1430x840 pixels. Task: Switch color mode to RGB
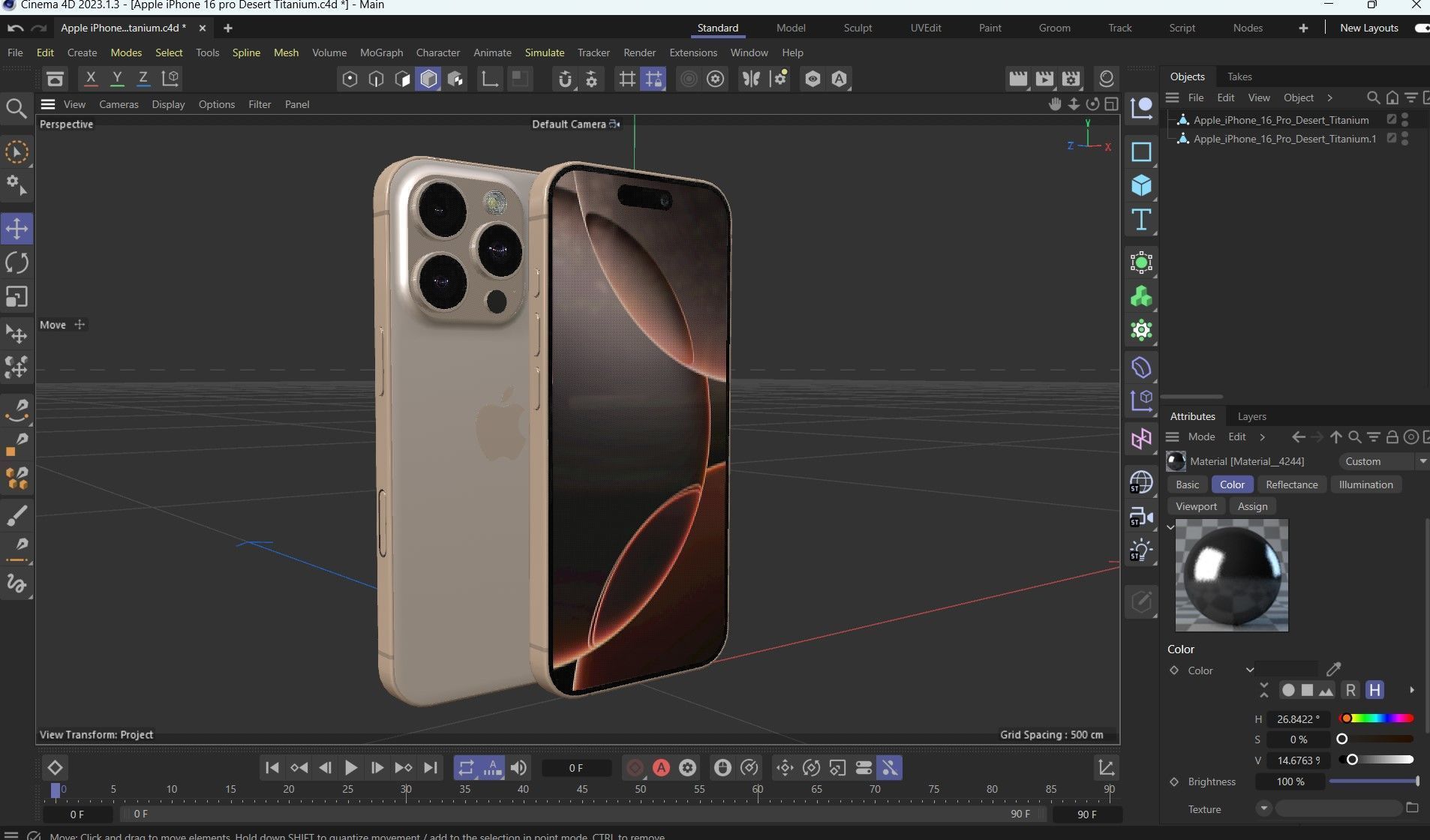pos(1350,690)
